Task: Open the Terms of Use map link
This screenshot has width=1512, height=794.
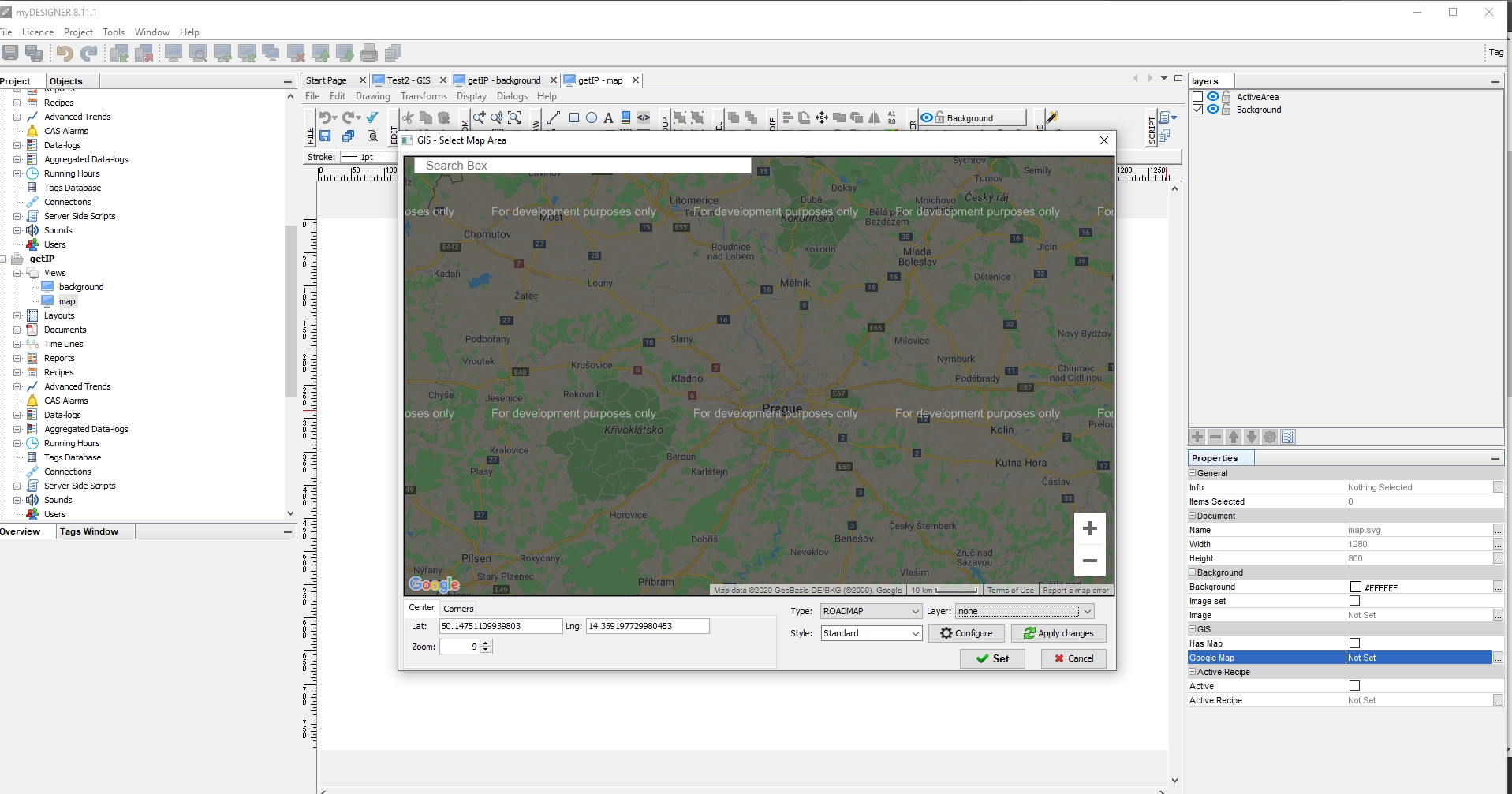Action: click(1010, 590)
